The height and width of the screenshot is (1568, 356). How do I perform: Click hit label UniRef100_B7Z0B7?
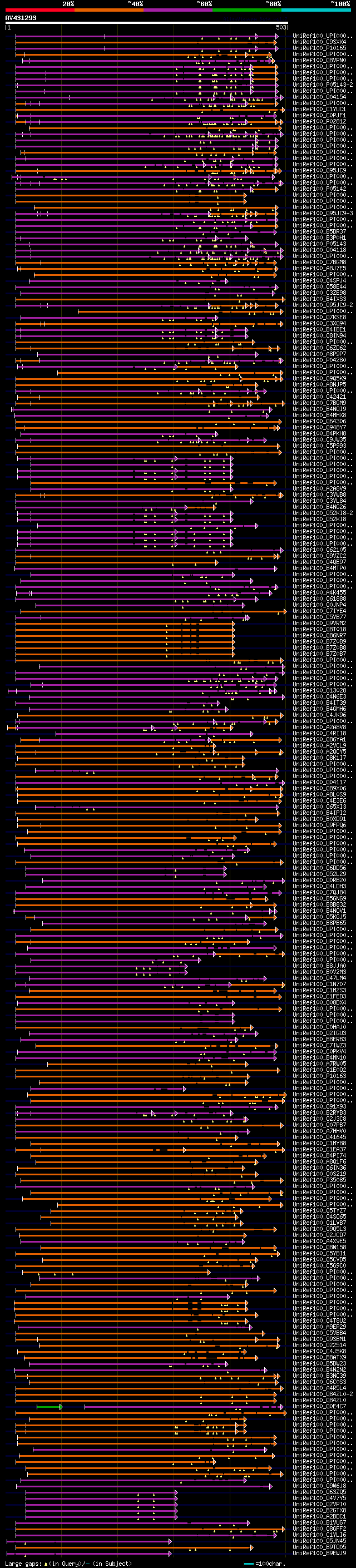[319, 654]
